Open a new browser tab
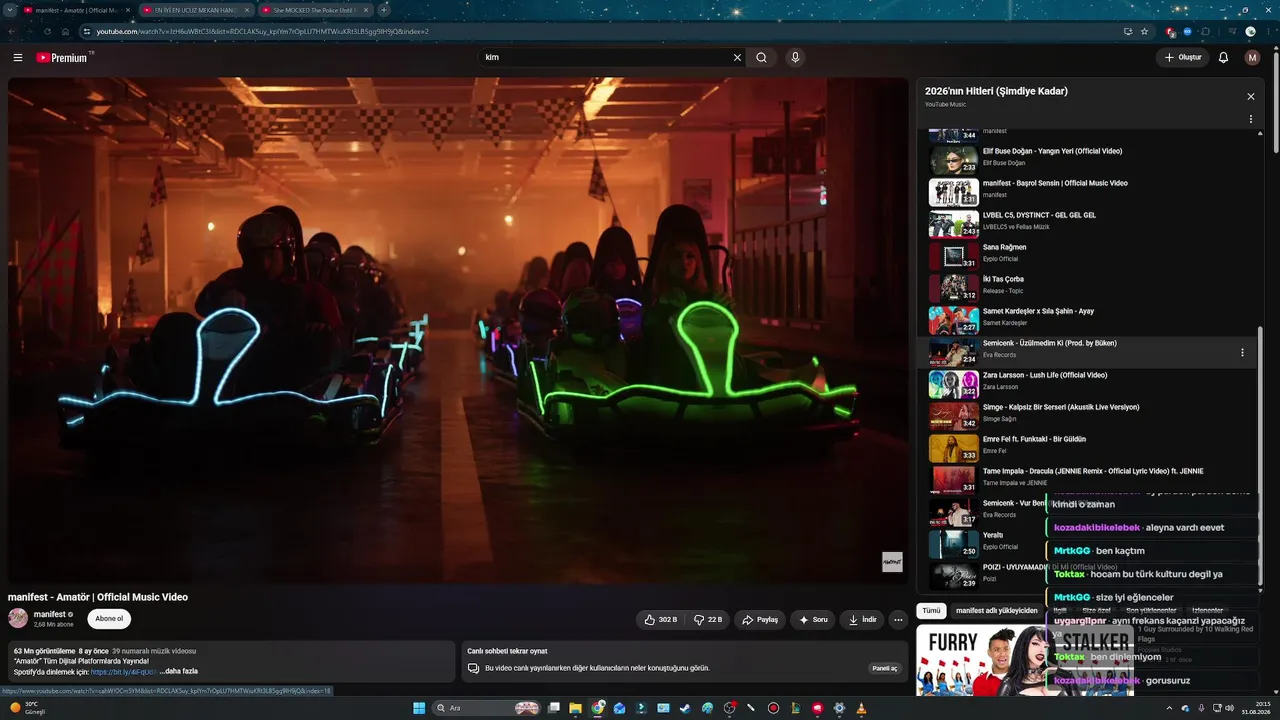Viewport: 1280px width, 720px height. (x=384, y=10)
